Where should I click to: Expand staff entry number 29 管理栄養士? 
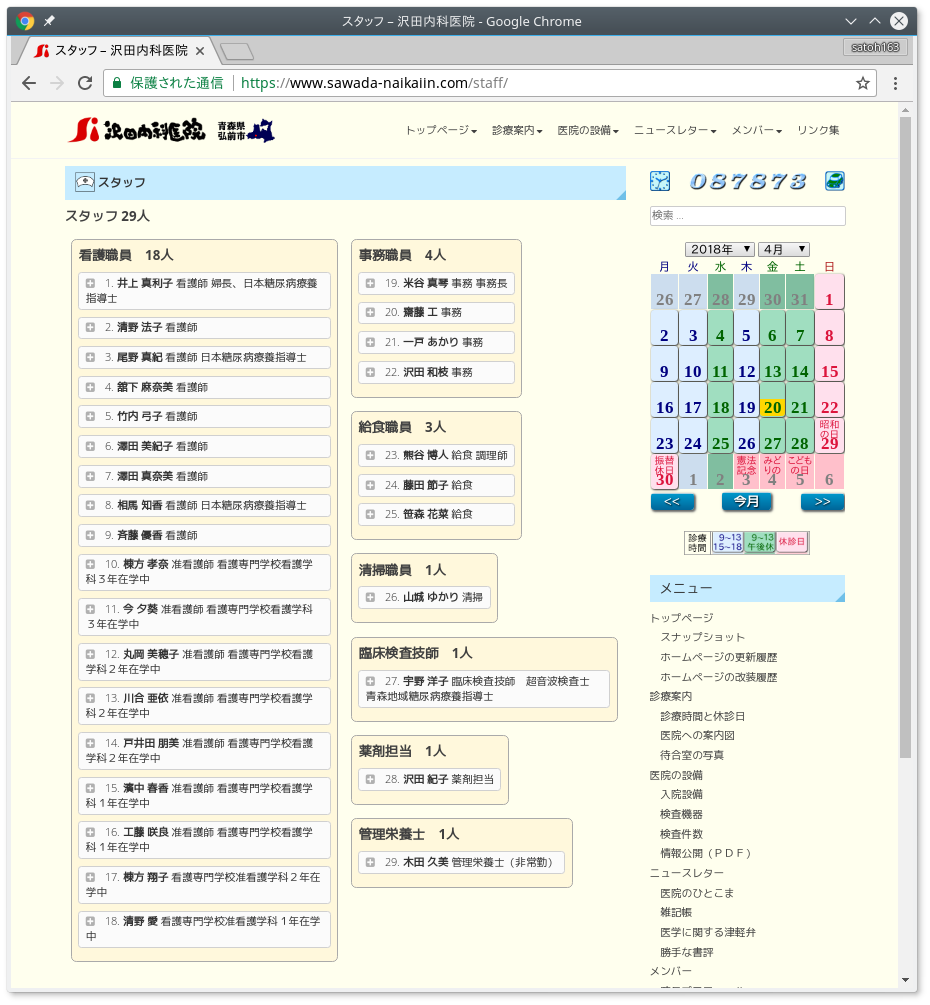370,863
